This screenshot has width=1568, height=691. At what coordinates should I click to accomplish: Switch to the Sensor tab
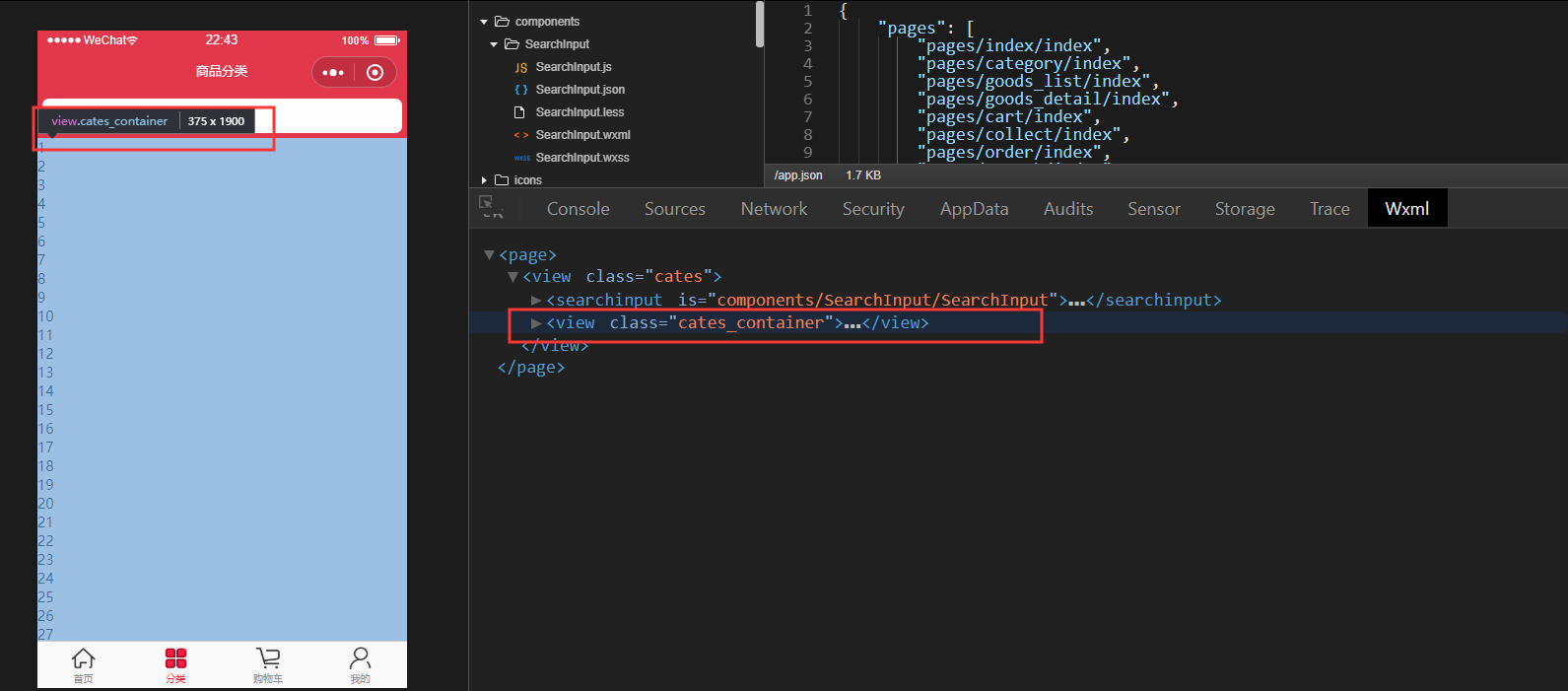pos(1154,209)
